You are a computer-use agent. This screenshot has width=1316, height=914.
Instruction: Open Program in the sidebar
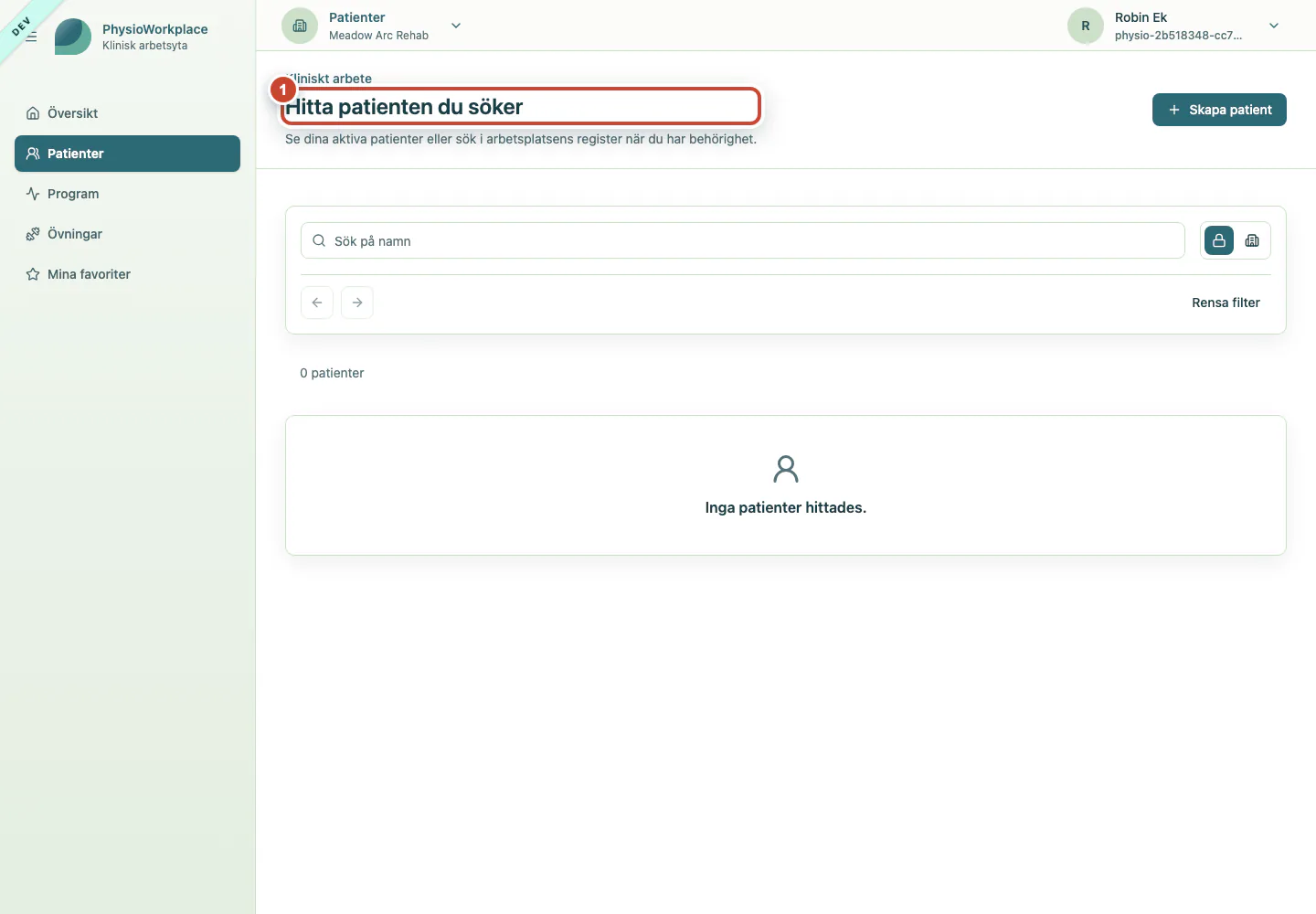127,194
